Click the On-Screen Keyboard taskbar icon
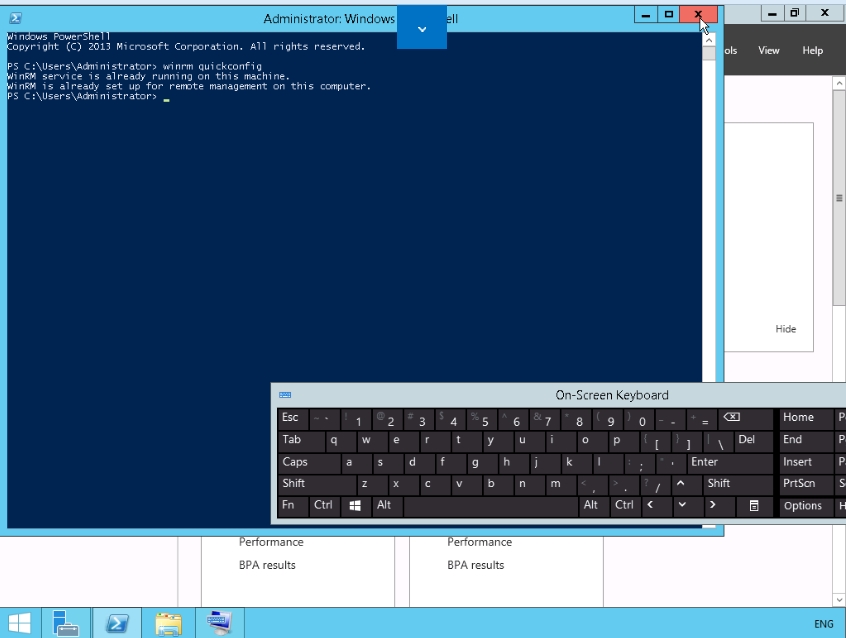Viewport: 846px width, 638px height. 219,623
